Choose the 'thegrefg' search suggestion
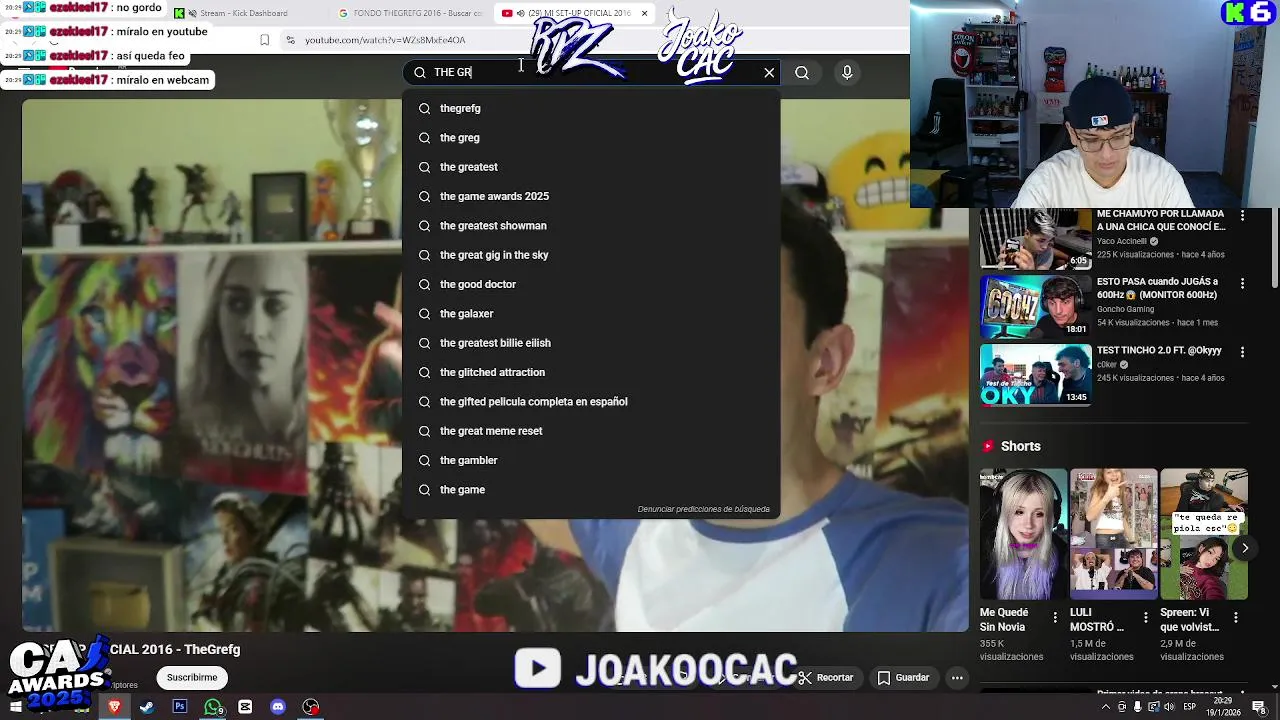Image resolution: width=1280 pixels, height=720 pixels. pos(590,108)
